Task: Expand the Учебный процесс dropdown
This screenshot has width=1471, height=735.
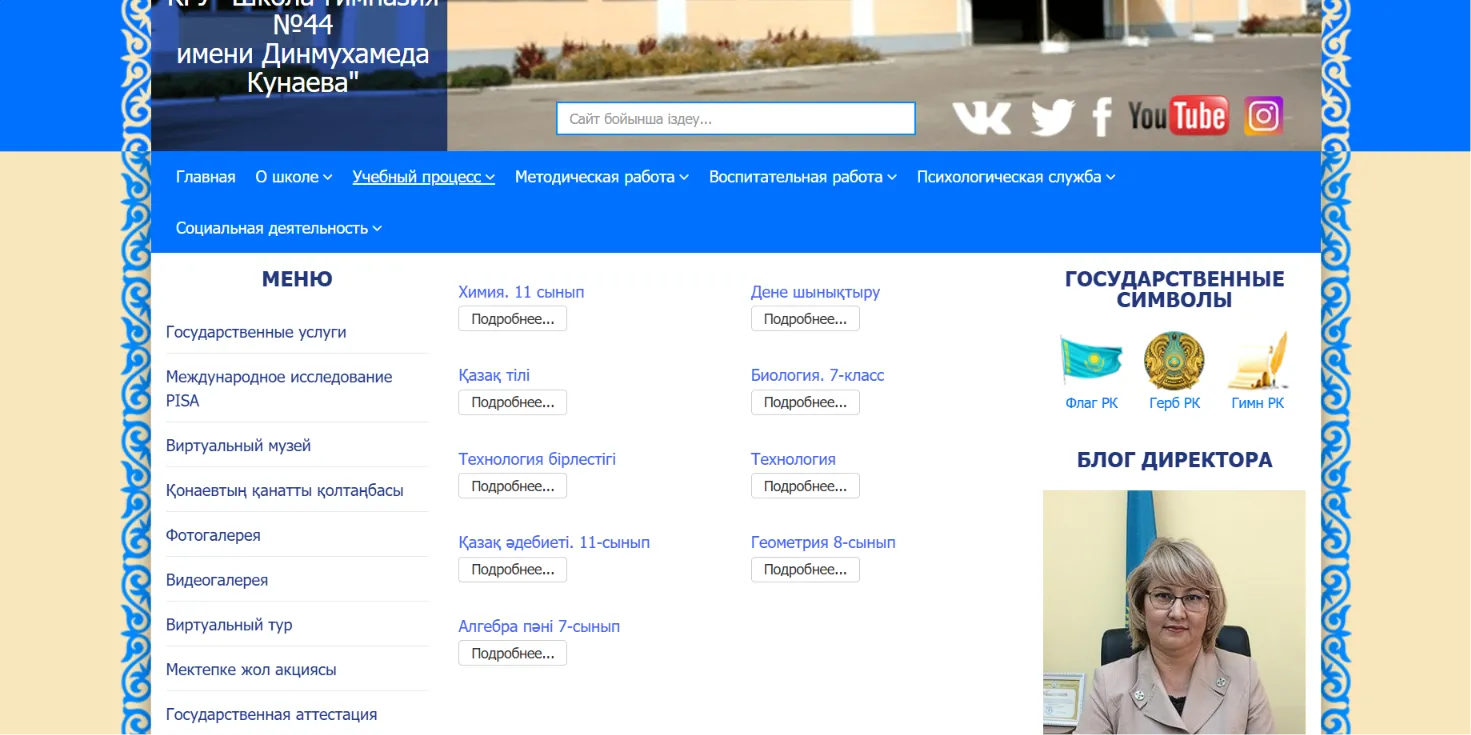Action: (424, 177)
